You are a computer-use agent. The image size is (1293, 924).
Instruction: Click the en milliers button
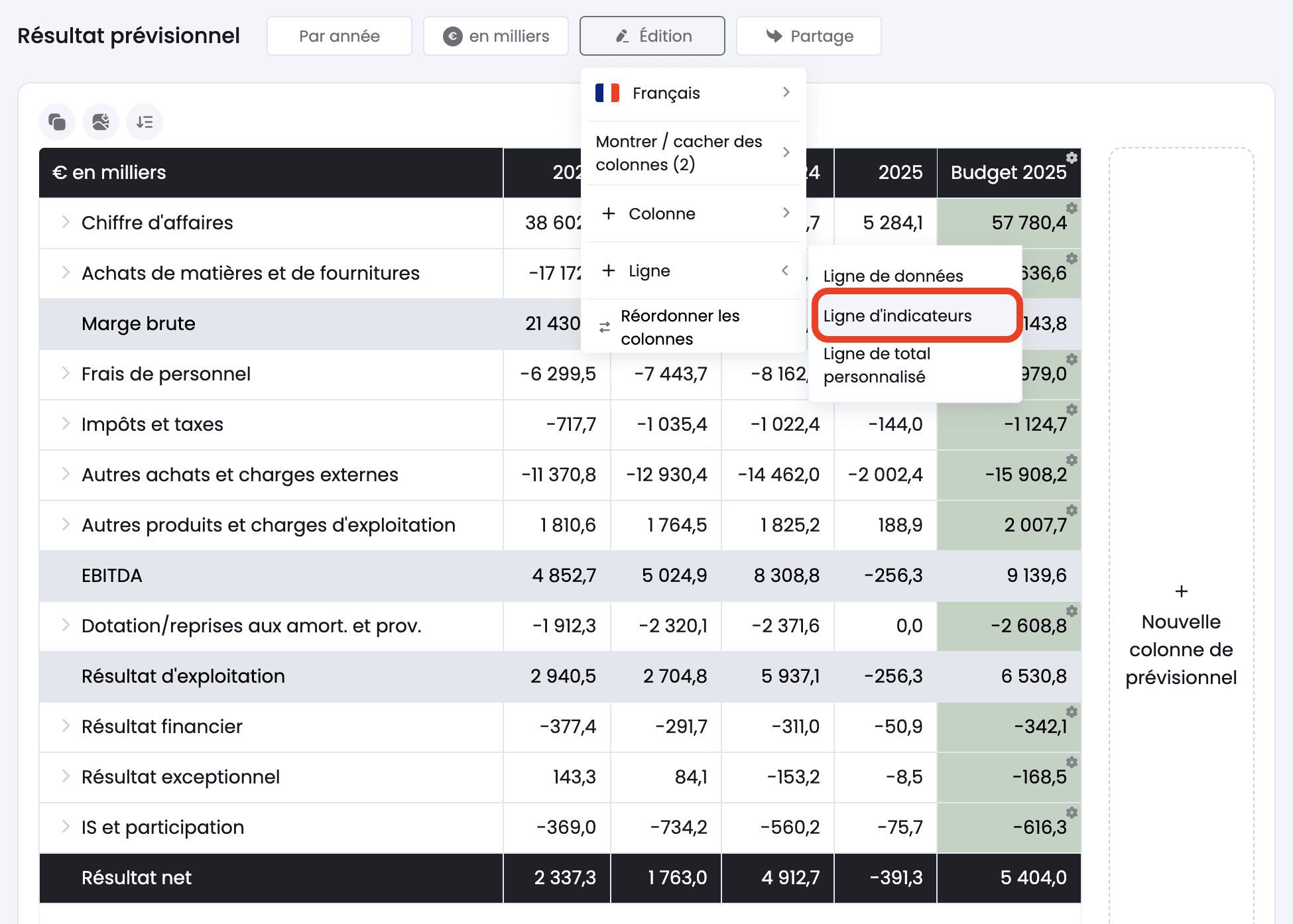click(x=496, y=36)
